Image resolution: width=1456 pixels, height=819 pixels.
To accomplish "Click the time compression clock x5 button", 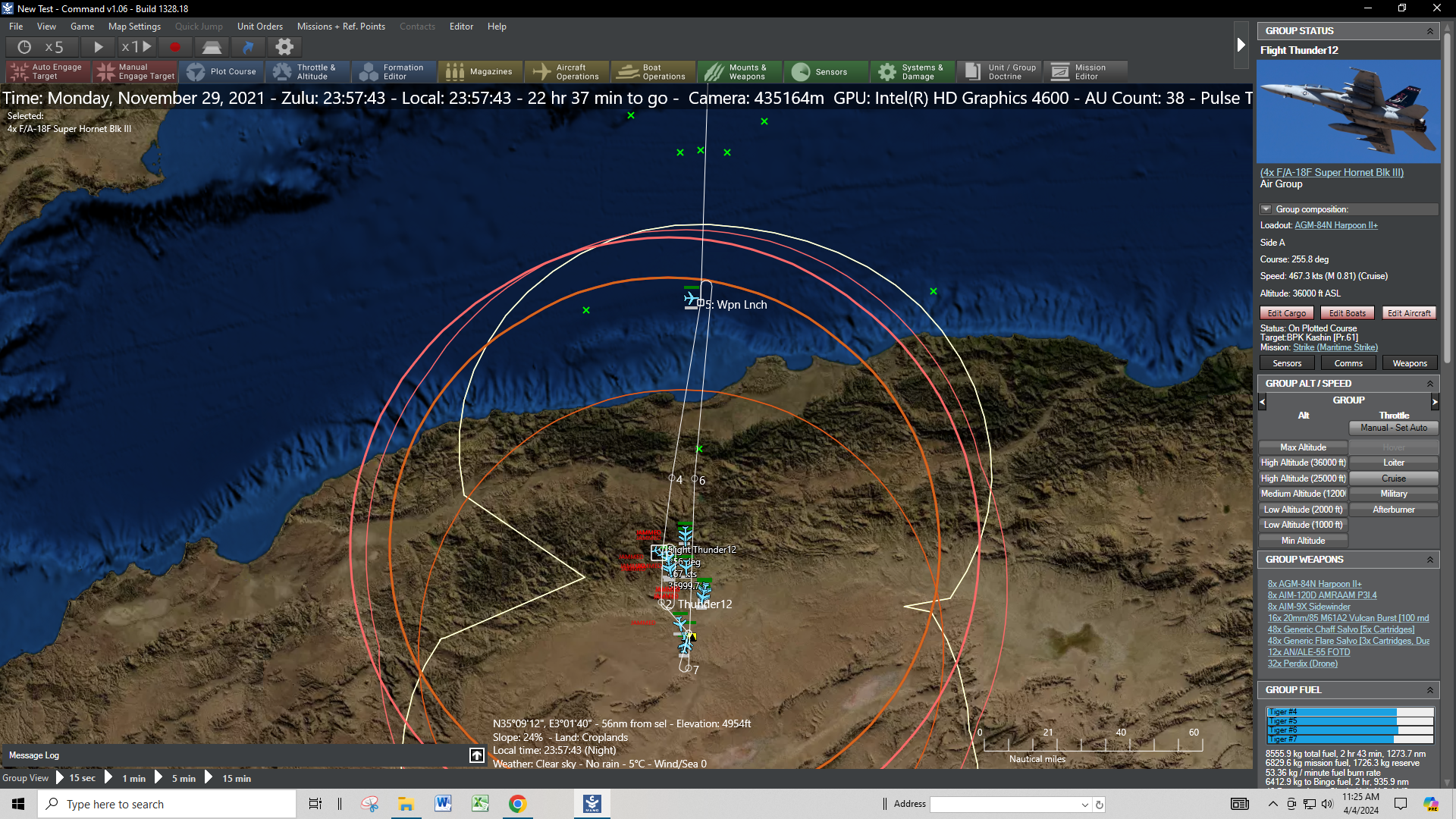I will coord(41,47).
